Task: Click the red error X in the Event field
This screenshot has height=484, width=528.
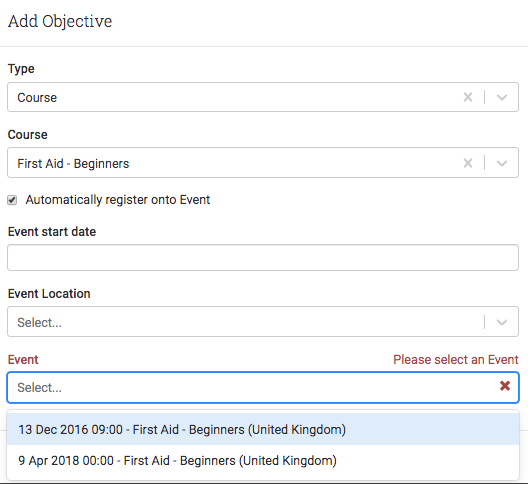Action: pyautogui.click(x=505, y=386)
